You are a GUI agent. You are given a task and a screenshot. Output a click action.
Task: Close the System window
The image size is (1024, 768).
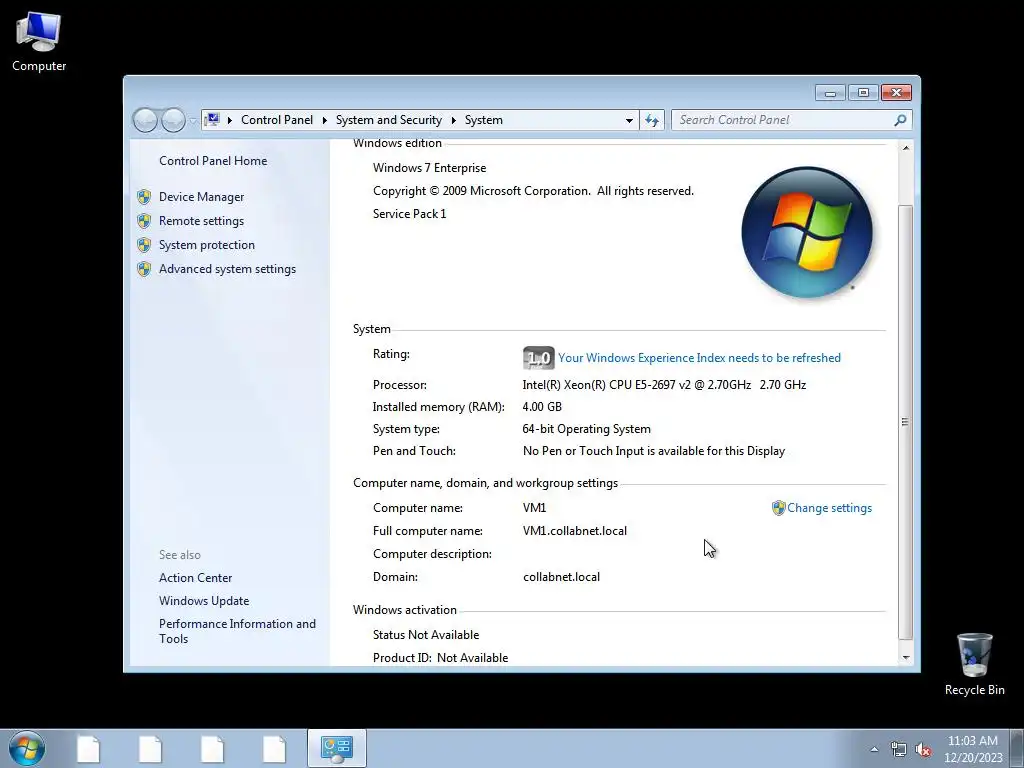pos(897,93)
